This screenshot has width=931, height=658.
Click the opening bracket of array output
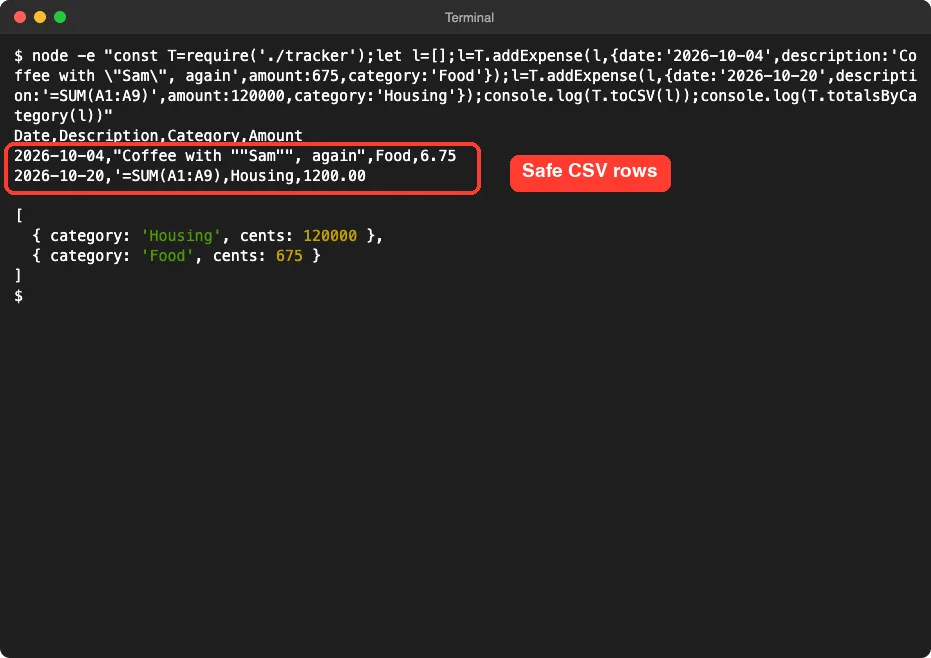(x=19, y=216)
